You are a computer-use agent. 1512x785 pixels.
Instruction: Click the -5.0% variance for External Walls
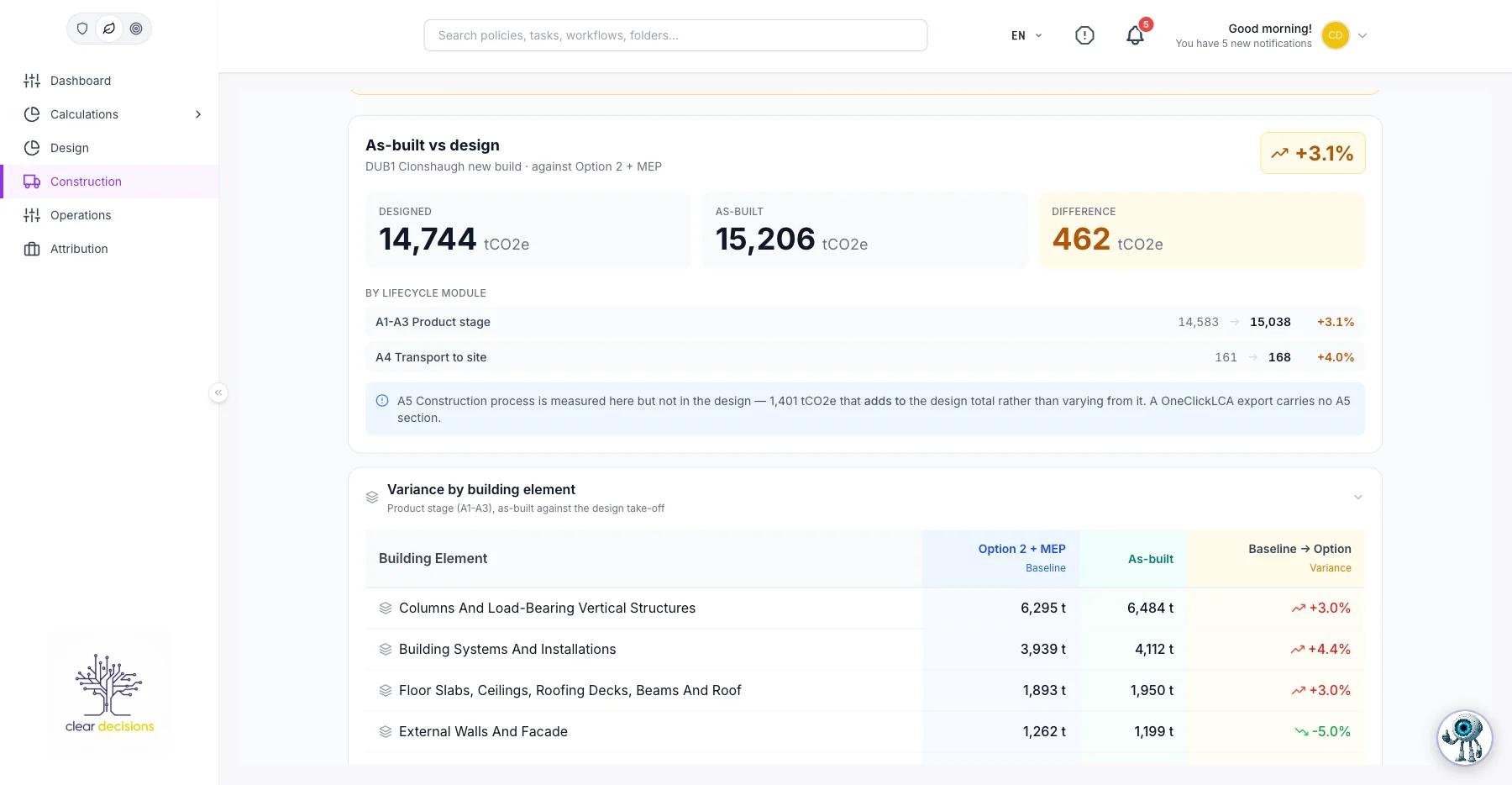pos(1323,731)
